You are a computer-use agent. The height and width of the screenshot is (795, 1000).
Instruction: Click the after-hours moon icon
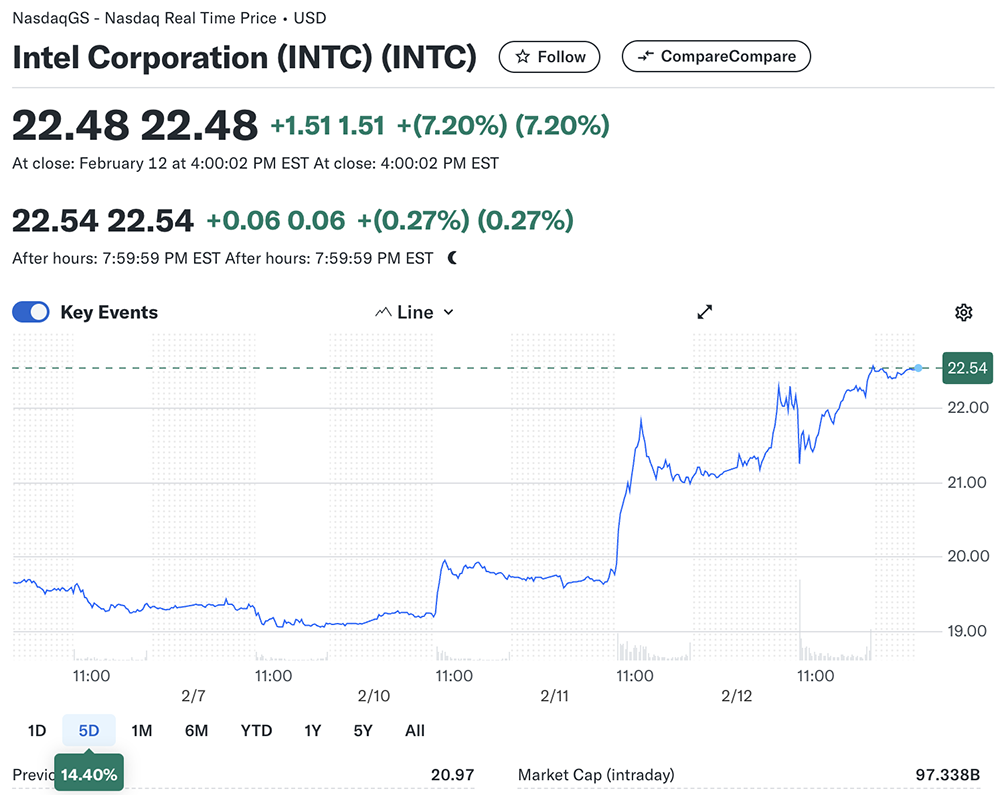[453, 258]
